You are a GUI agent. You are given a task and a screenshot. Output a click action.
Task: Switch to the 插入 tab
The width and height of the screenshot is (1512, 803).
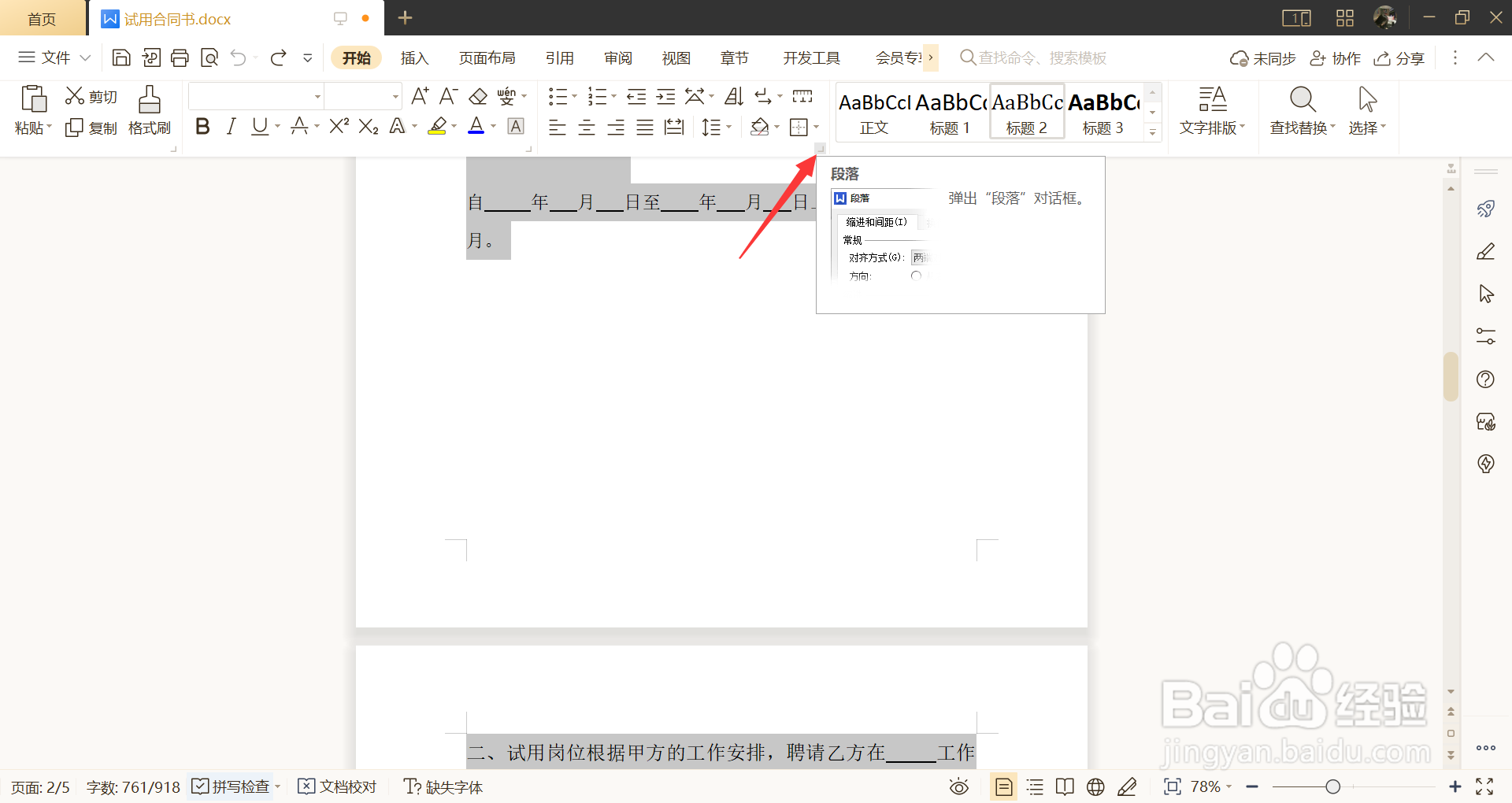point(414,57)
